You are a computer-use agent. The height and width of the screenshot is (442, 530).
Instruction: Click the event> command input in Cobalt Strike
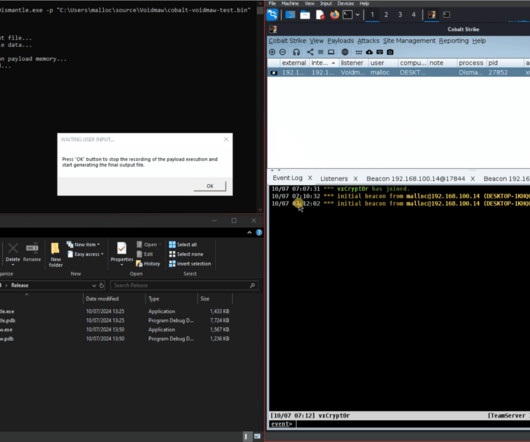[412, 424]
